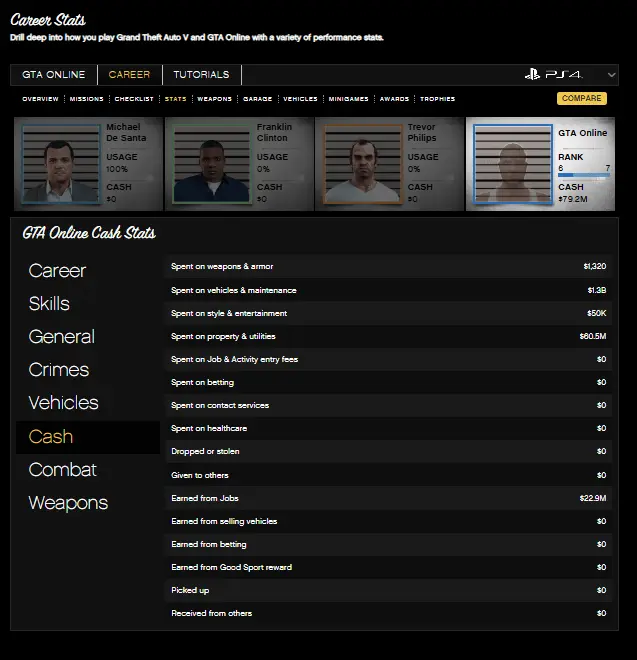
Task: Open the GTA ONLINE tab
Action: [x=53, y=75]
